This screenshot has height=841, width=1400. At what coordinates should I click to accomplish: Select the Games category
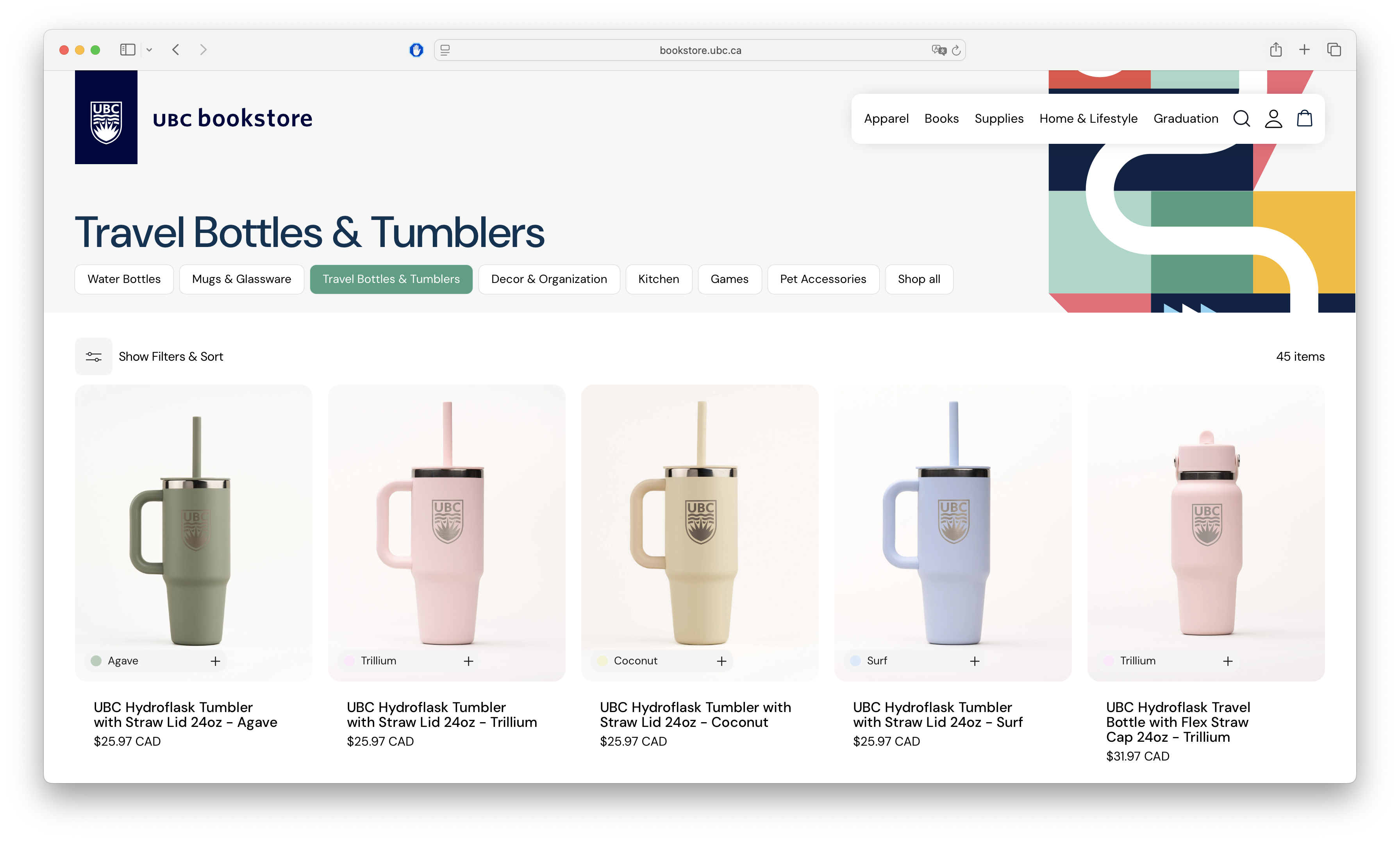tap(729, 279)
